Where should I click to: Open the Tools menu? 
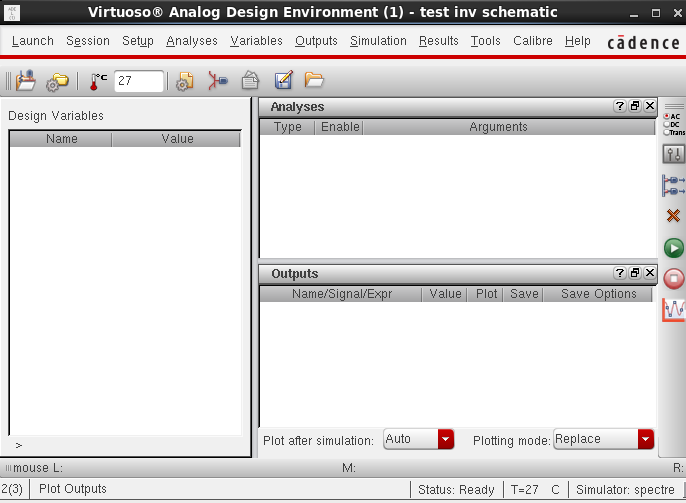pos(486,41)
